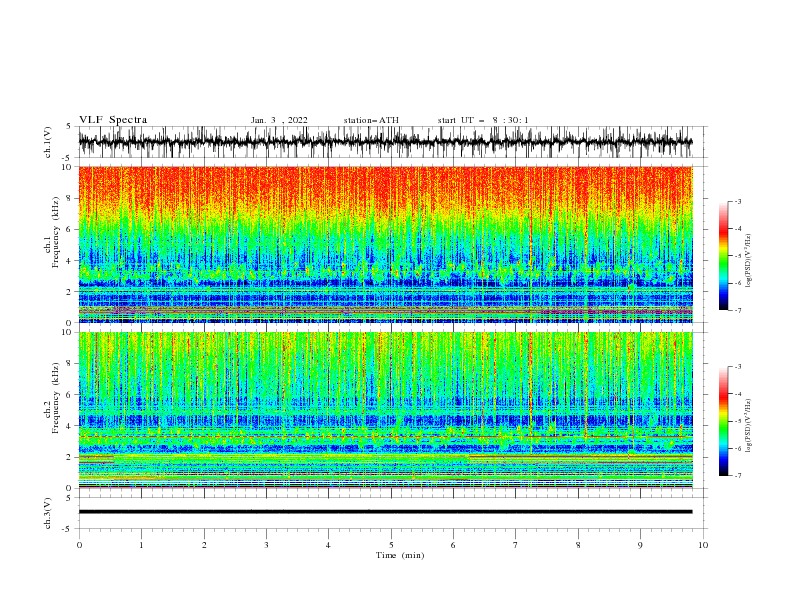Click the "1" tick on the time axis
This screenshot has width=792, height=612.
coord(141,545)
